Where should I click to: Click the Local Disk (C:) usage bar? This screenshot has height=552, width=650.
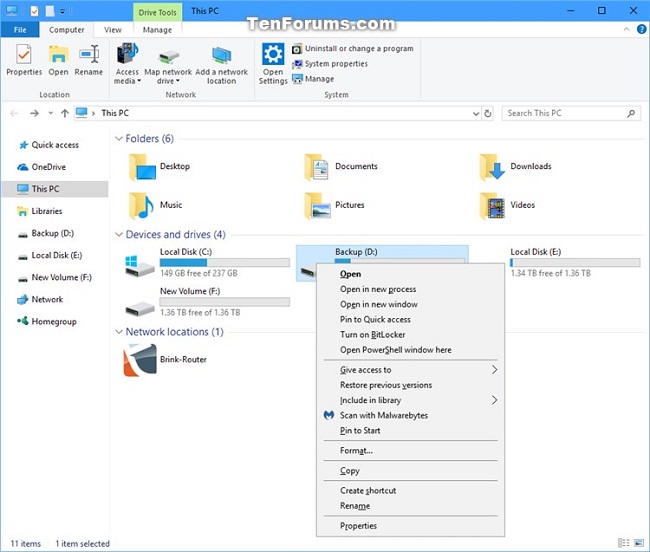[x=225, y=262]
